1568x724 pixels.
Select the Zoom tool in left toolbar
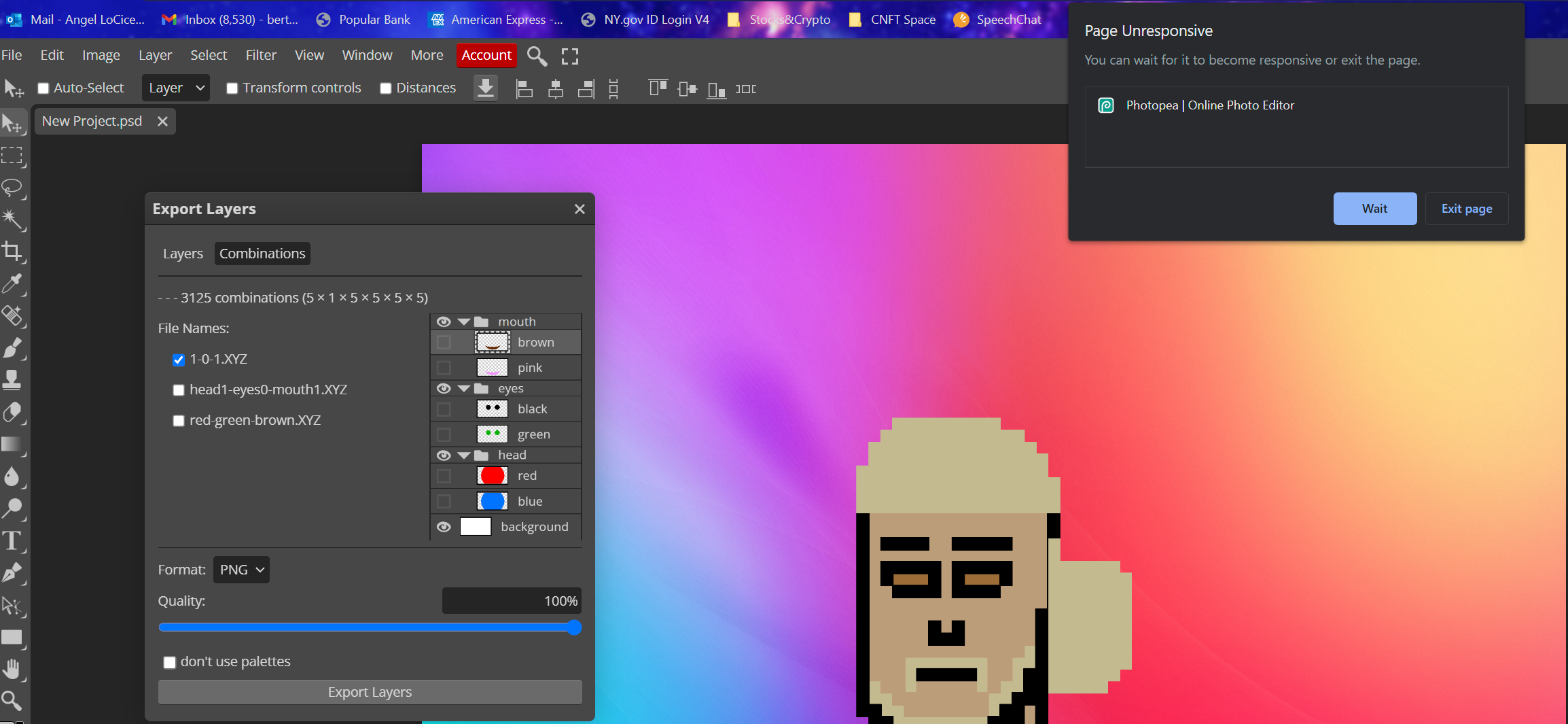click(13, 701)
